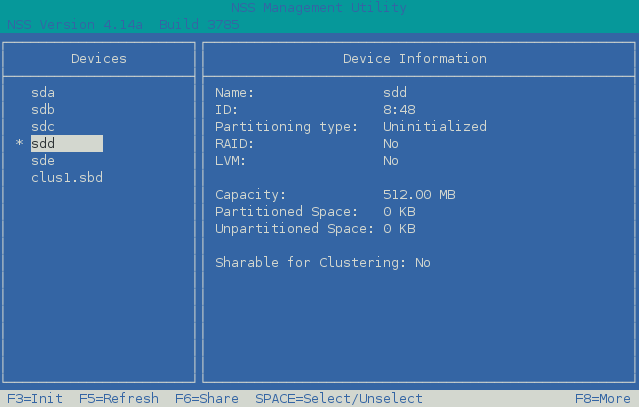The height and width of the screenshot is (407, 640).
Task: Toggle selection via SPACE=Select/Unselect
Action: [338, 398]
